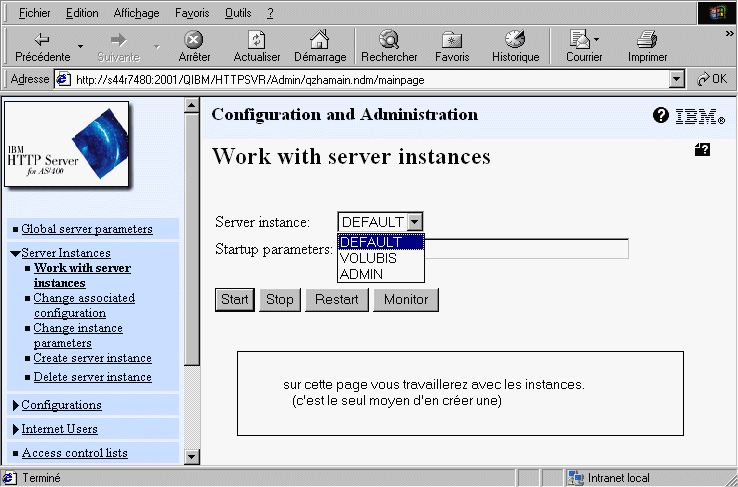Open the Affichage menu
Screen dimensions: 738x487
point(136,13)
